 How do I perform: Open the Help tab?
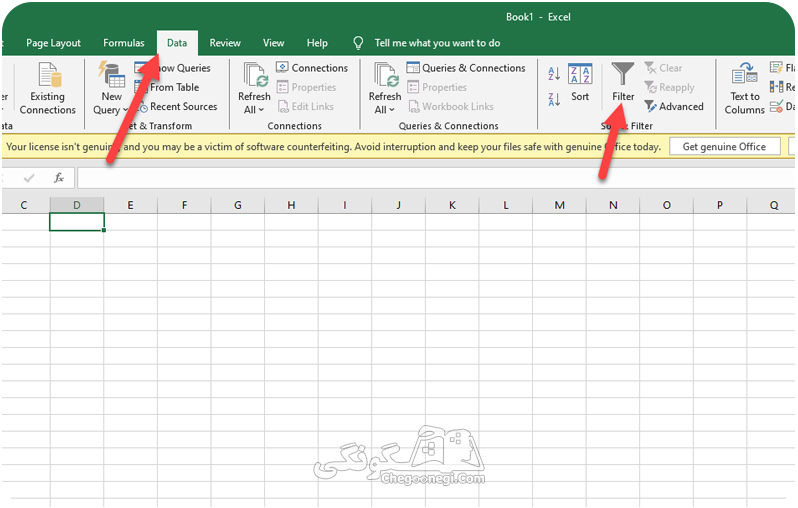tap(317, 43)
